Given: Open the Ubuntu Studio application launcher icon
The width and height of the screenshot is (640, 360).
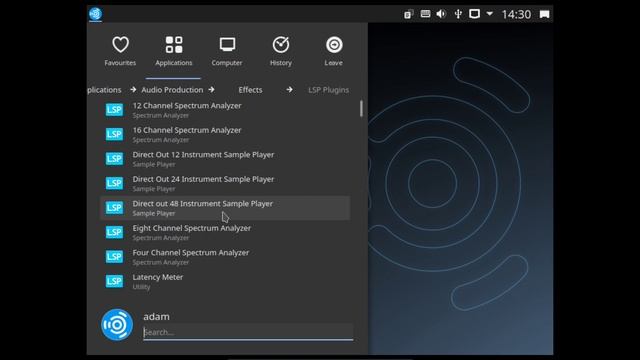Looking at the screenshot, I should pos(96,14).
